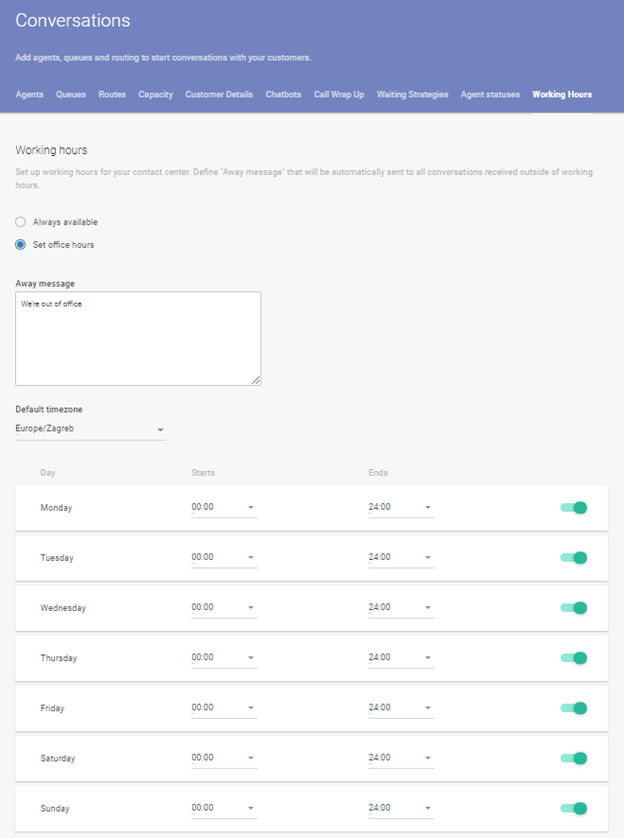Disable working hours for Monday

click(573, 508)
